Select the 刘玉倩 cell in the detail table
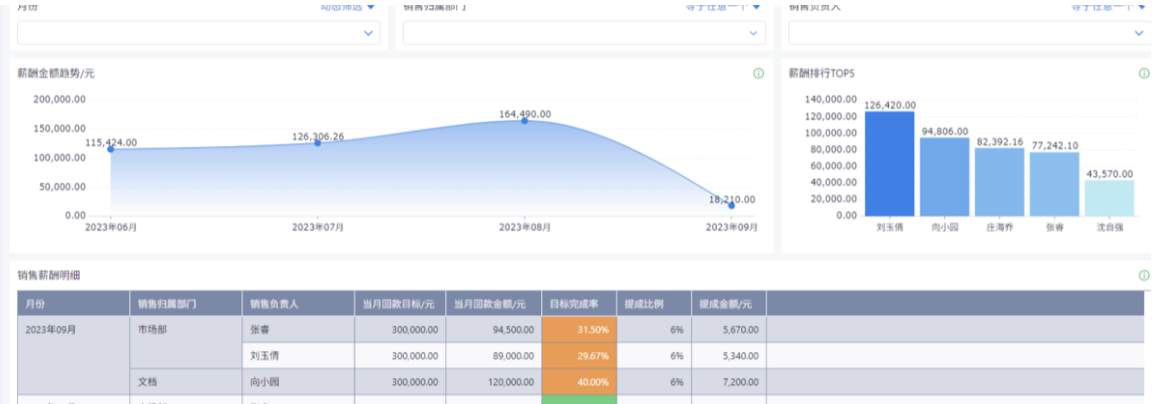This screenshot has height=404, width=1152. [298, 356]
